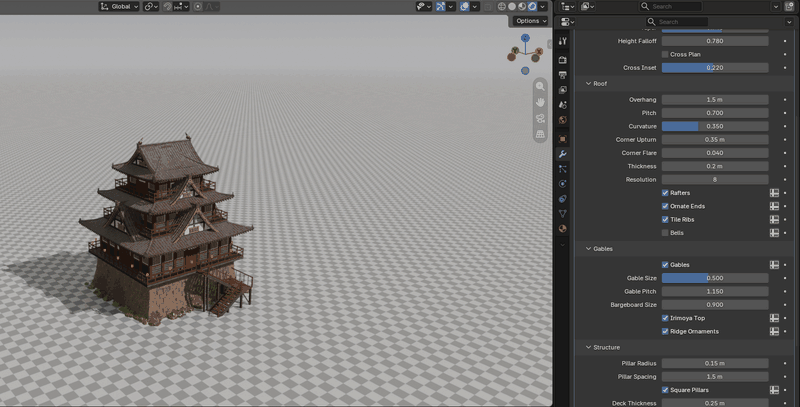800x407 pixels.
Task: Select material preview shading
Action: click(x=522, y=7)
